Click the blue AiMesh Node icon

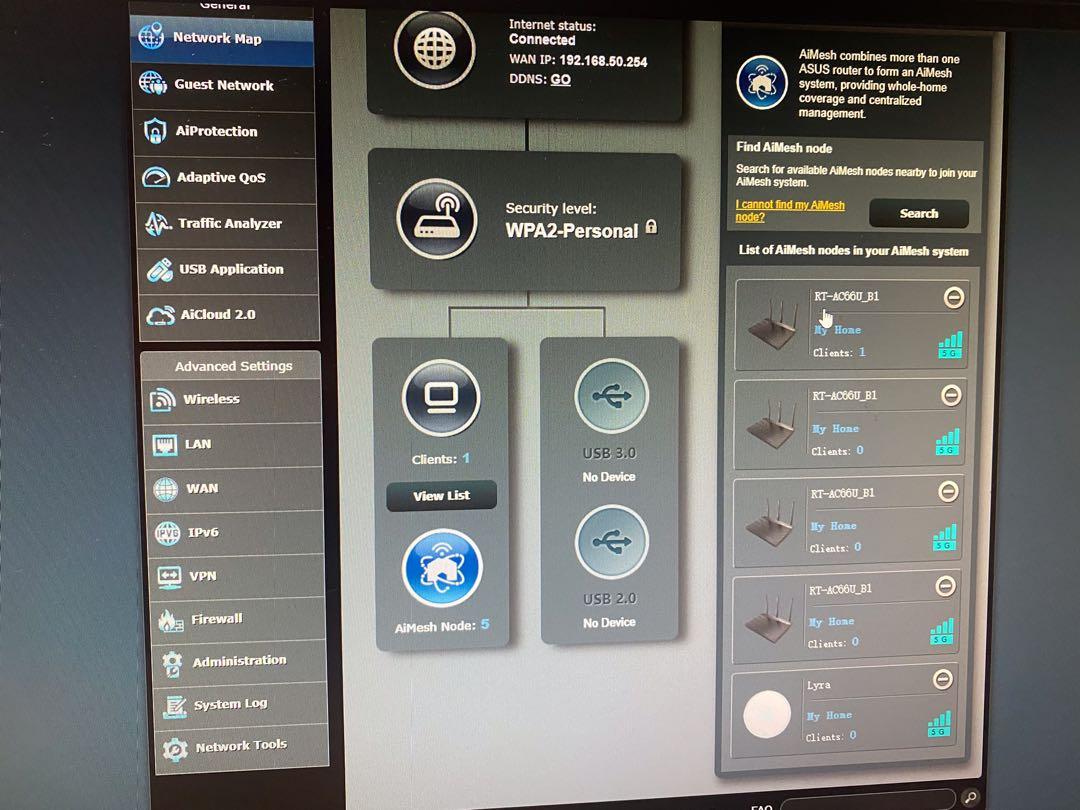442,568
